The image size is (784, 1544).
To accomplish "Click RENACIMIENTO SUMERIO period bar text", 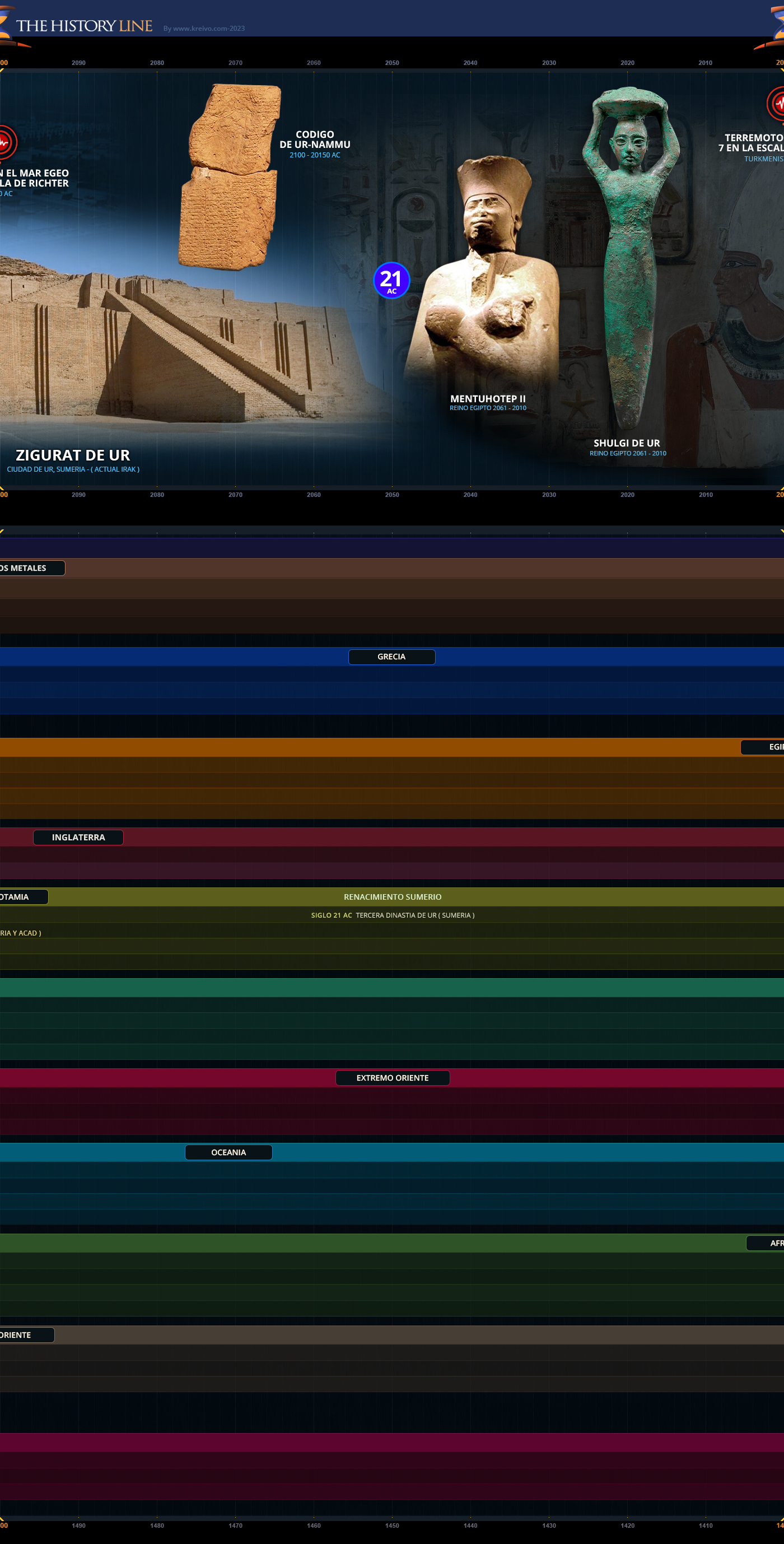I will click(393, 897).
